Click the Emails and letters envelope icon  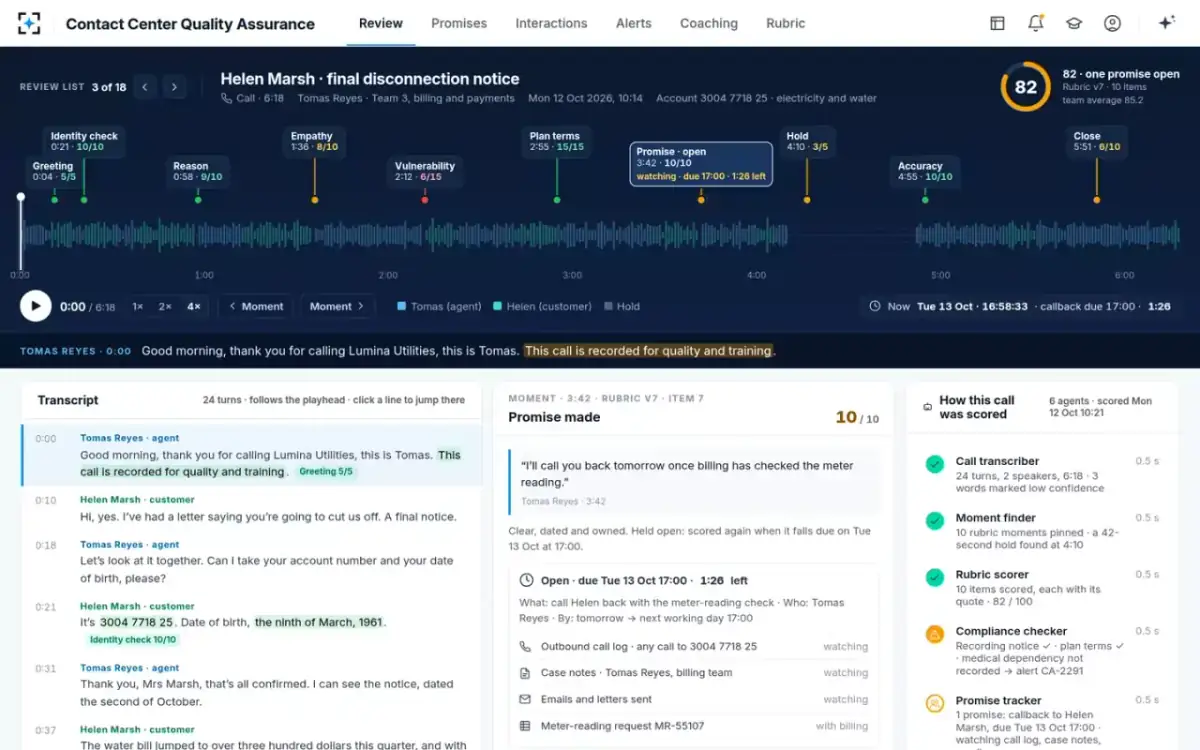coord(526,699)
